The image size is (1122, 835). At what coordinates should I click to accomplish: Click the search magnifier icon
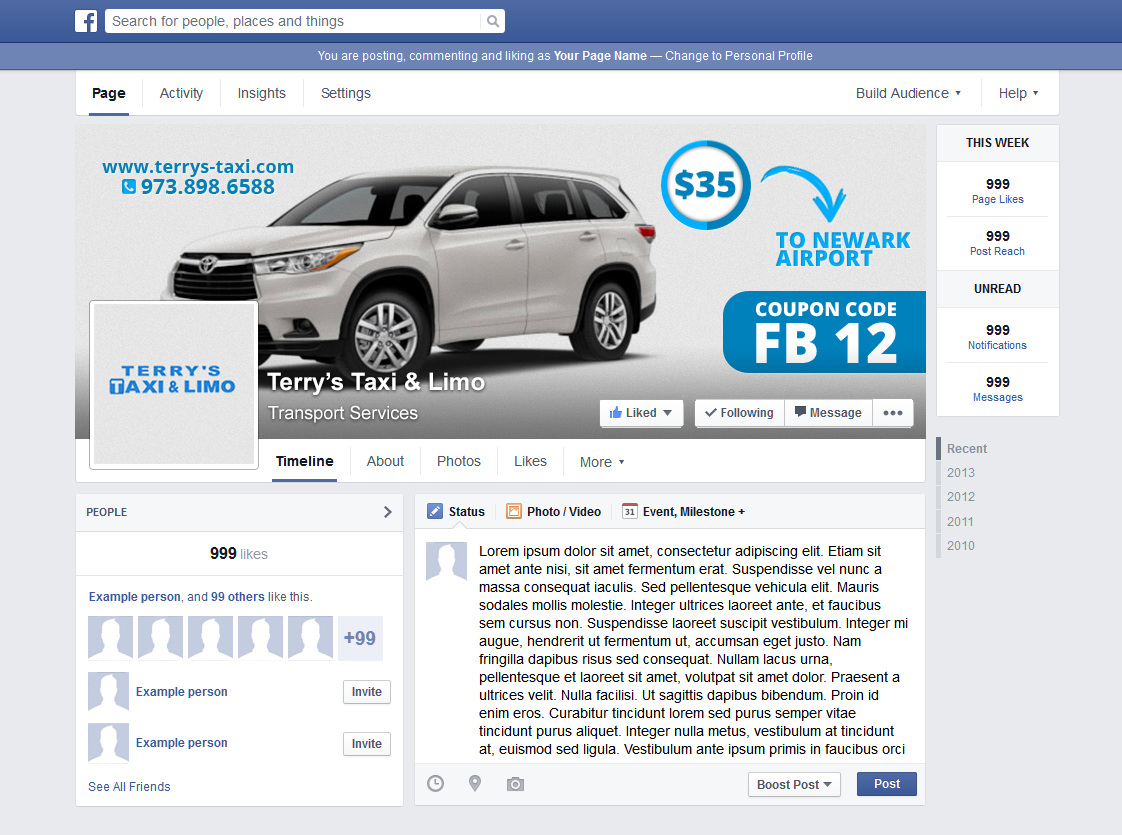click(x=493, y=21)
